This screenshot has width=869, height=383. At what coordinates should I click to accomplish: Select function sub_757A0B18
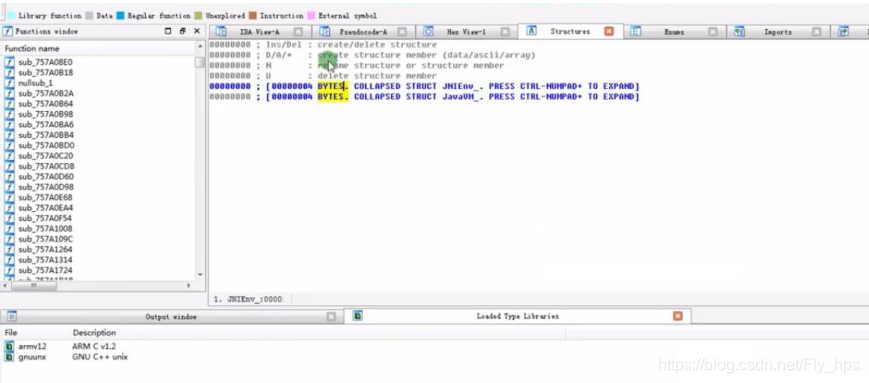point(45,73)
